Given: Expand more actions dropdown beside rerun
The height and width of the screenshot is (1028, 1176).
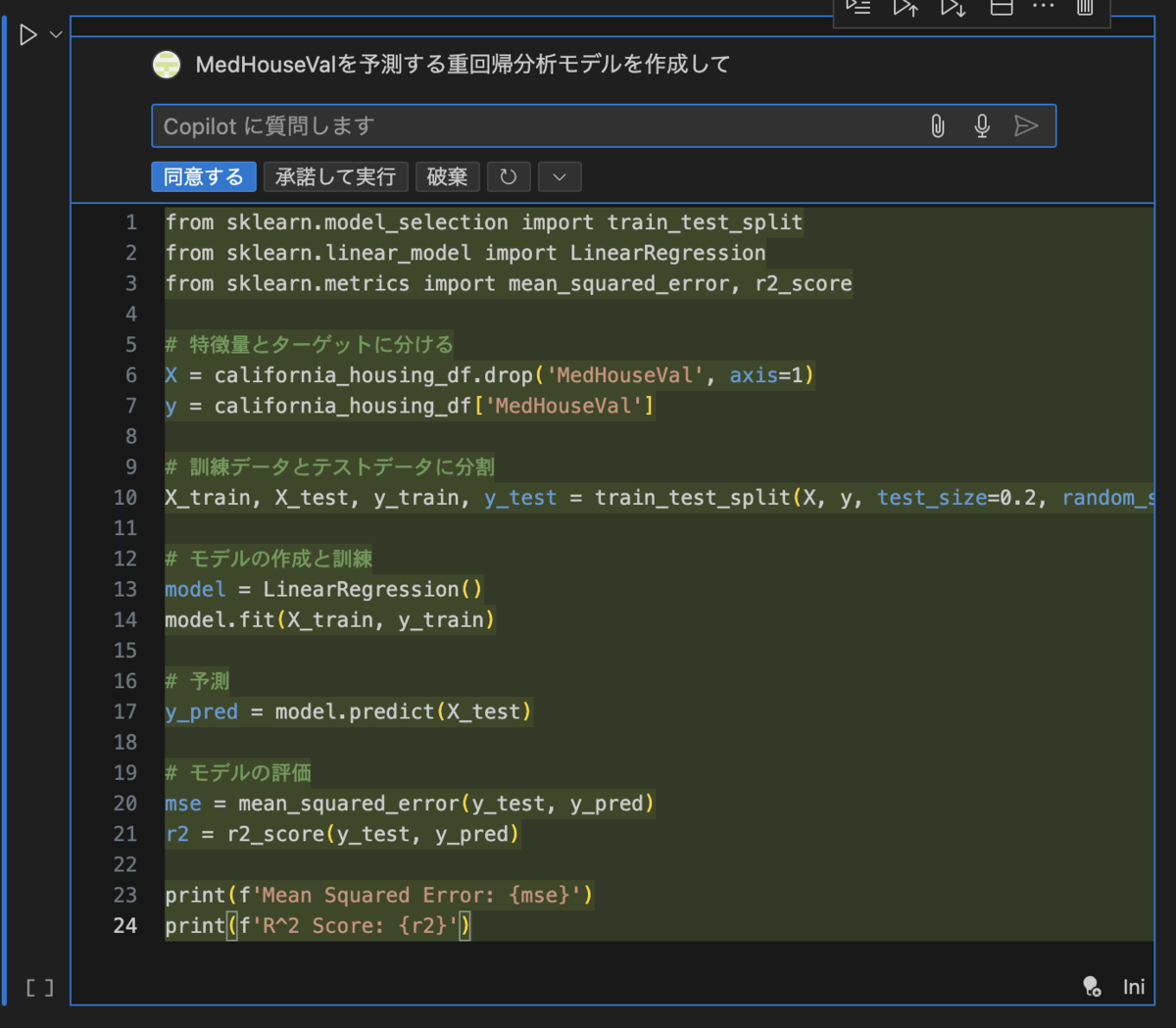Looking at the screenshot, I should tap(560, 176).
